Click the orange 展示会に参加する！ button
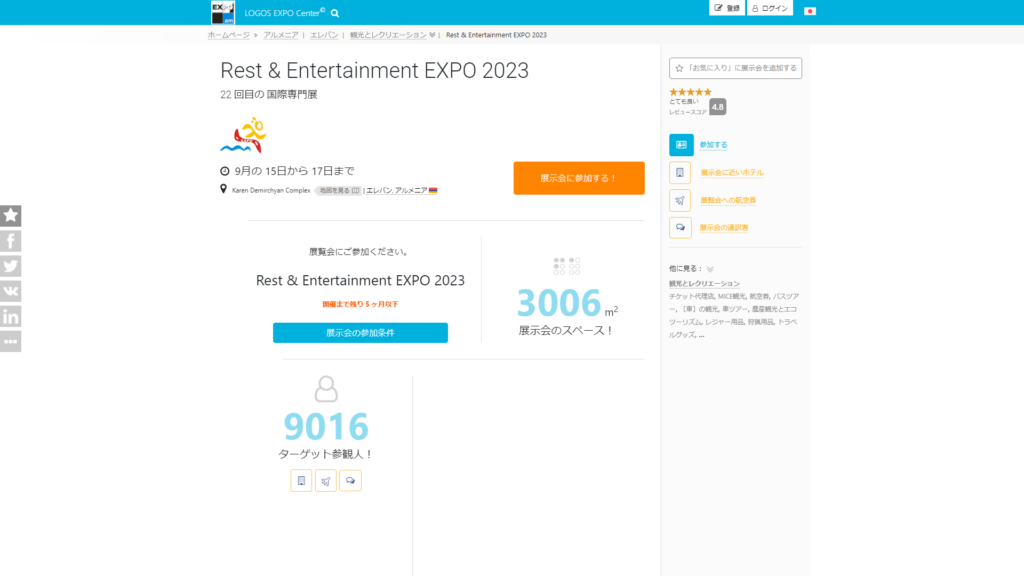 [x=579, y=178]
